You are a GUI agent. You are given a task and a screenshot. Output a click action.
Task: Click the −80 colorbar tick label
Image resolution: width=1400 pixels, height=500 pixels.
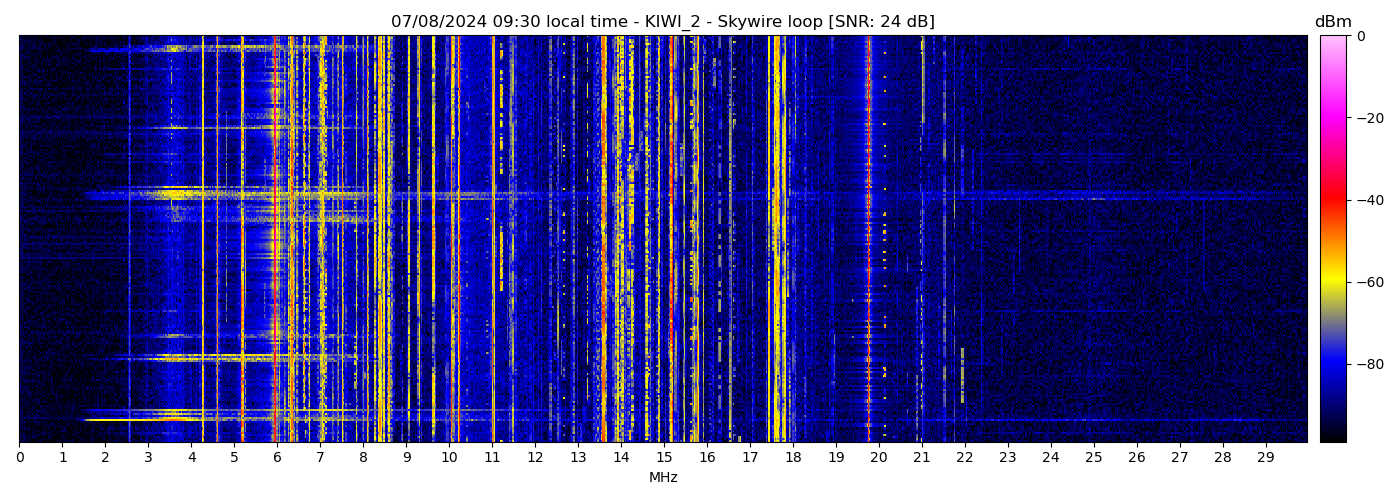1367,364
